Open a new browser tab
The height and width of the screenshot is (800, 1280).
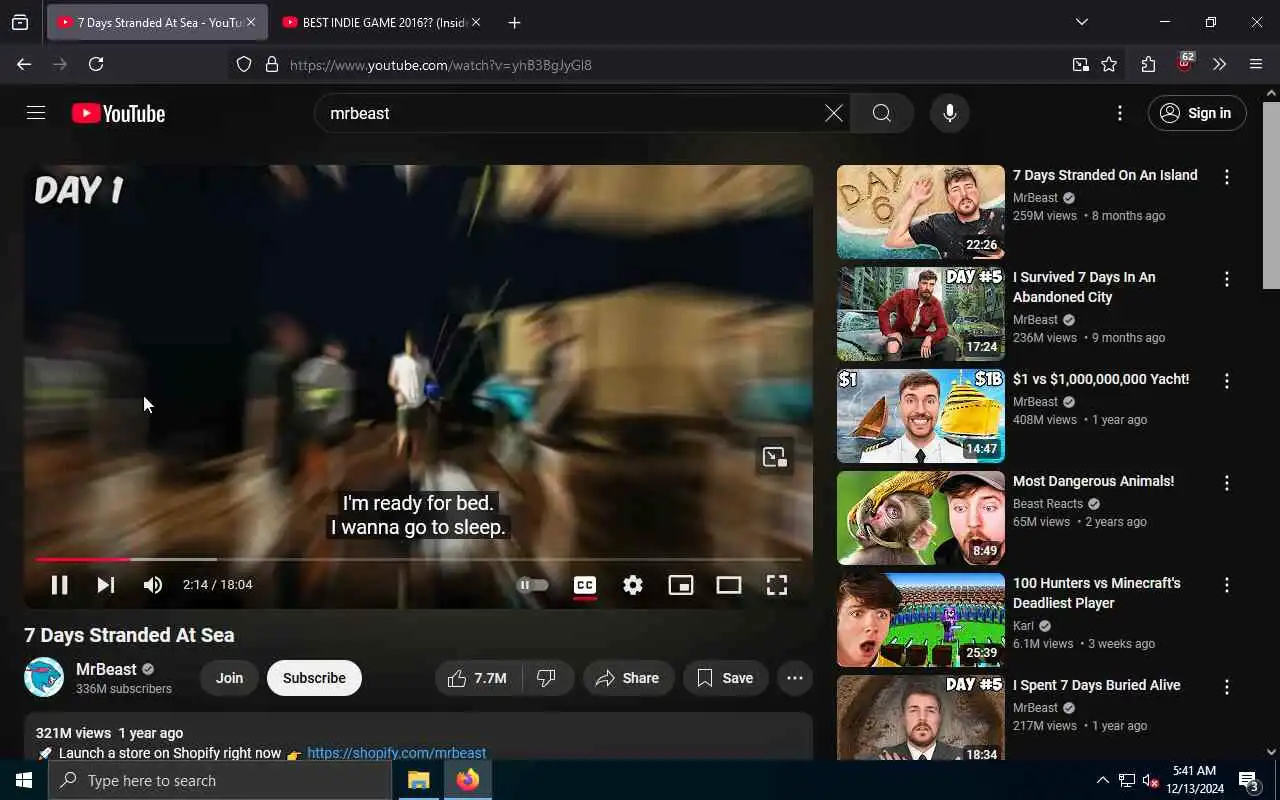point(514,22)
